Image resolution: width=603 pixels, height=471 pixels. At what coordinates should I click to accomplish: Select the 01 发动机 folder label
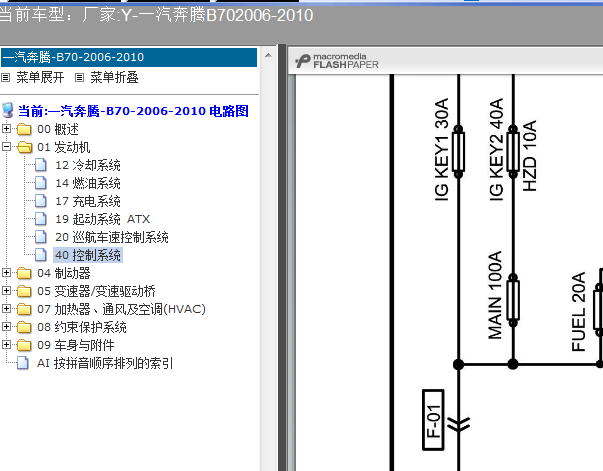click(64, 147)
